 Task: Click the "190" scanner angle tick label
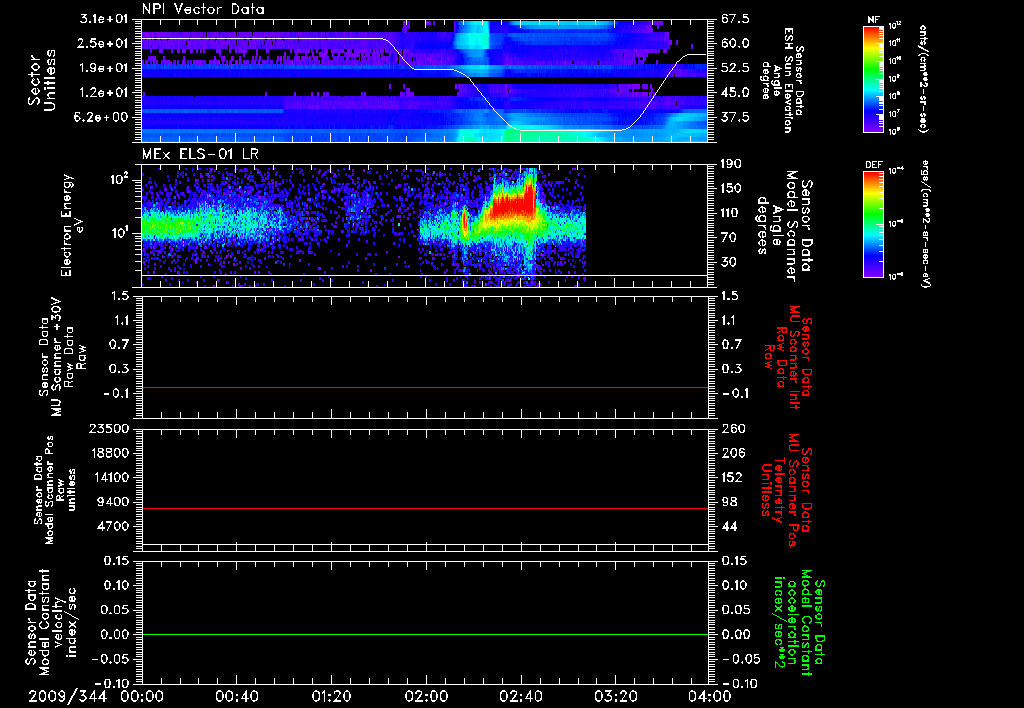click(732, 164)
